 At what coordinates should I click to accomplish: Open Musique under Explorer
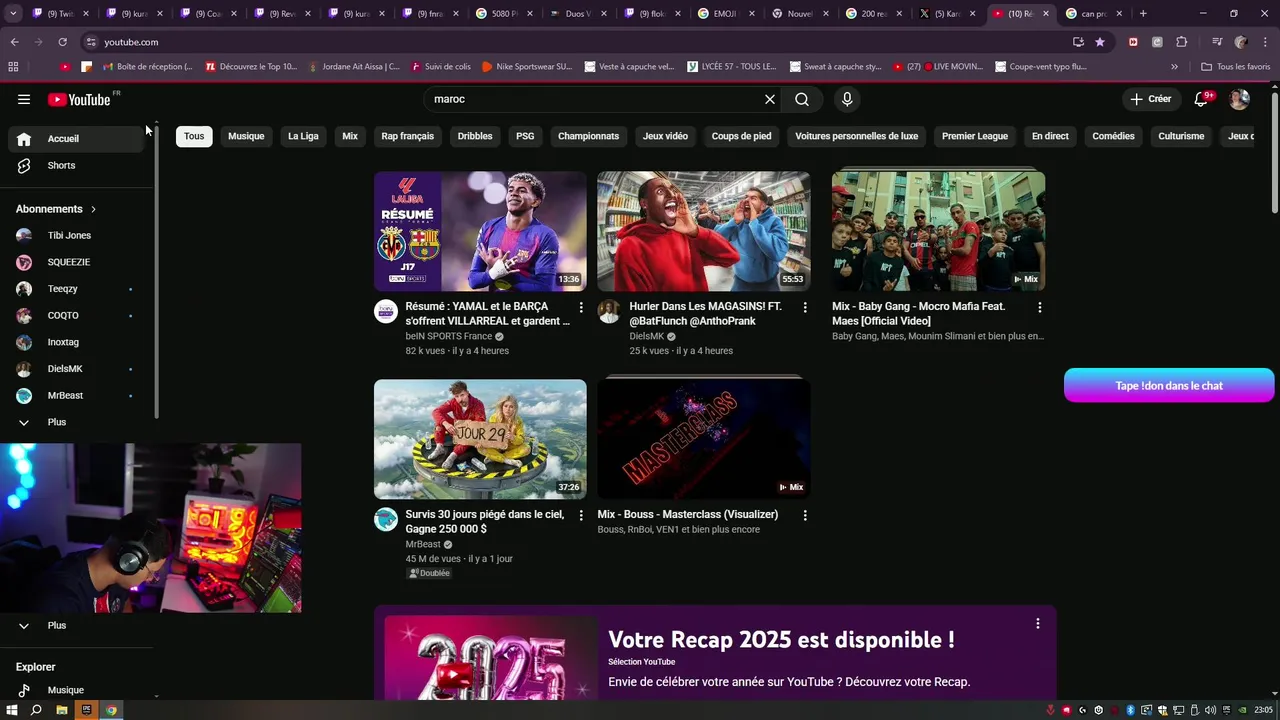[77, 690]
